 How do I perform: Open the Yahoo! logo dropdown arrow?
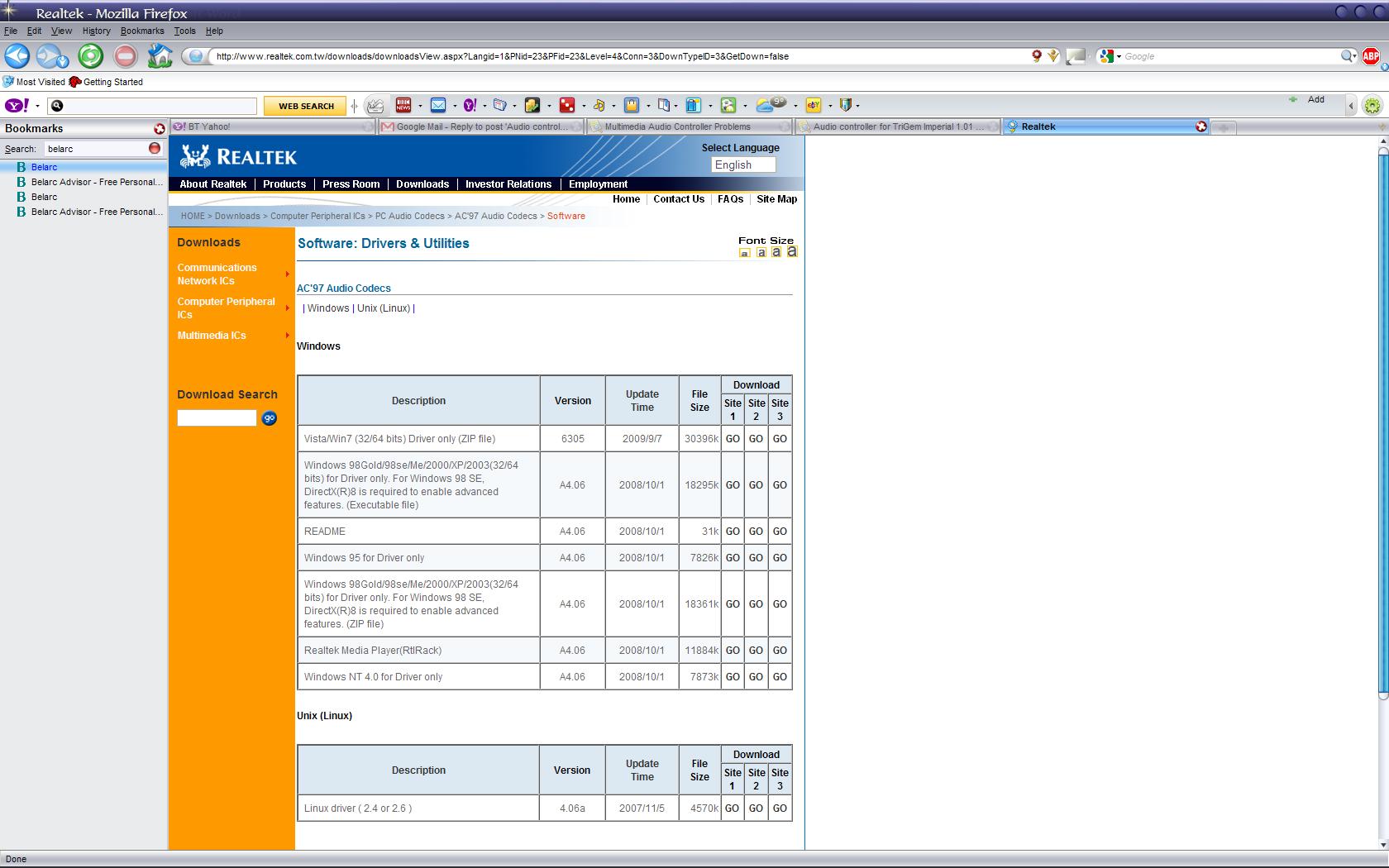37,106
